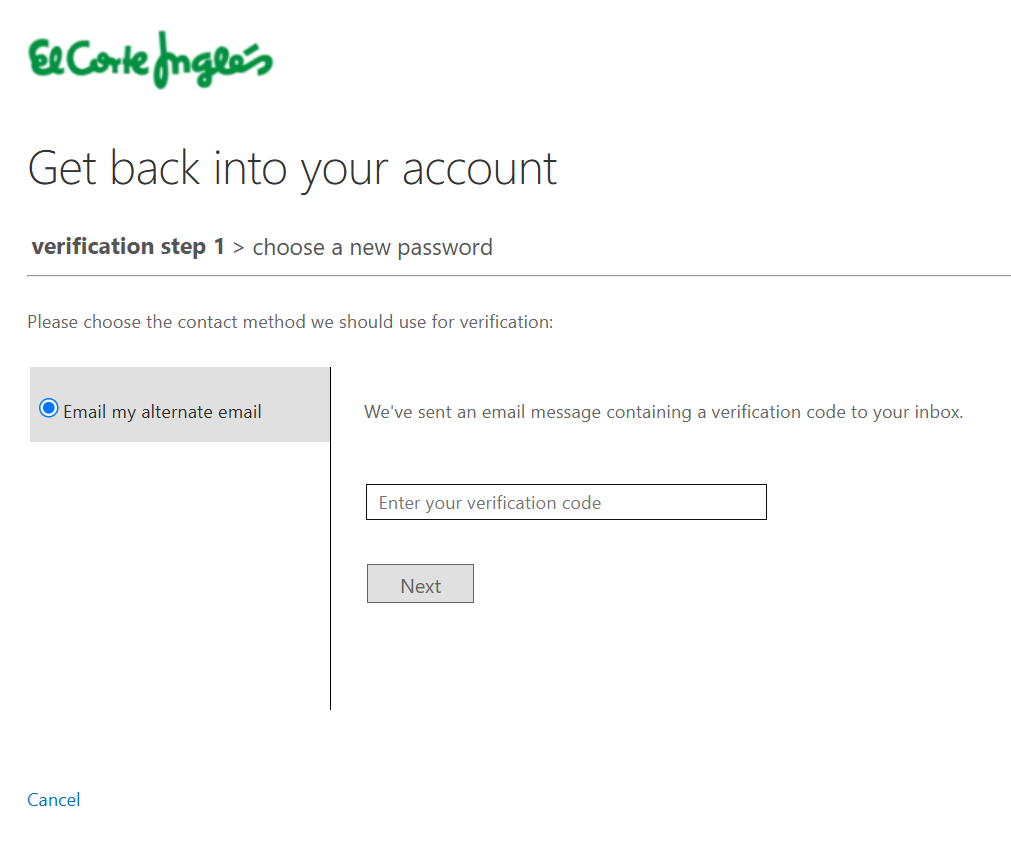This screenshot has height=859, width=1011.
Task: Select the Email my alternate email radio button
Action: pos(48,408)
